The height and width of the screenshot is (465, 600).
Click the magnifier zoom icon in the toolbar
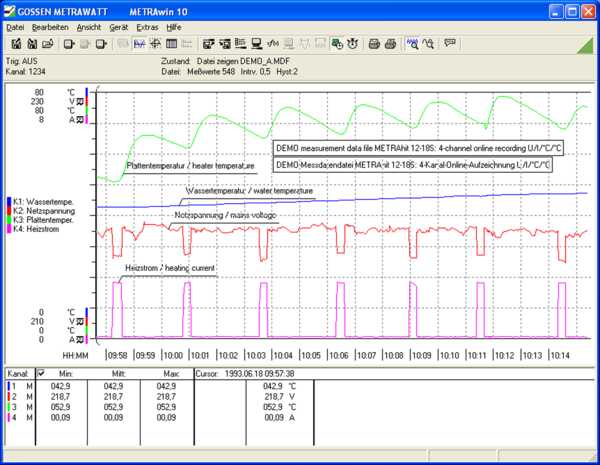pyautogui.click(x=412, y=44)
